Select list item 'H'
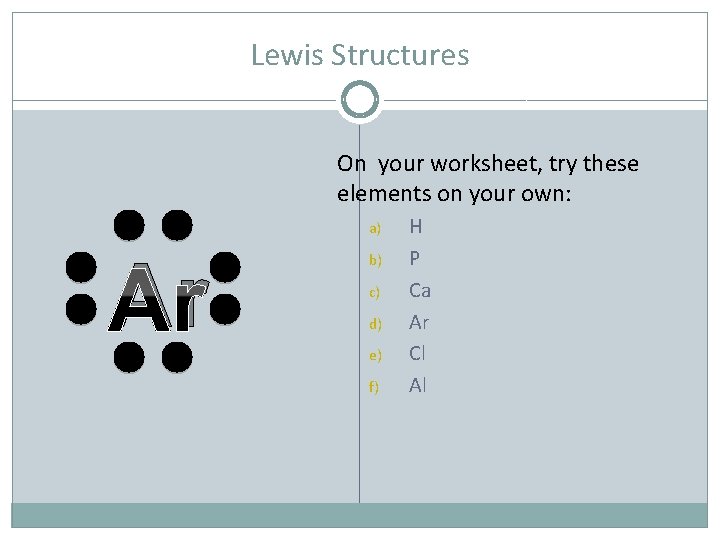720x540 pixels. (415, 228)
